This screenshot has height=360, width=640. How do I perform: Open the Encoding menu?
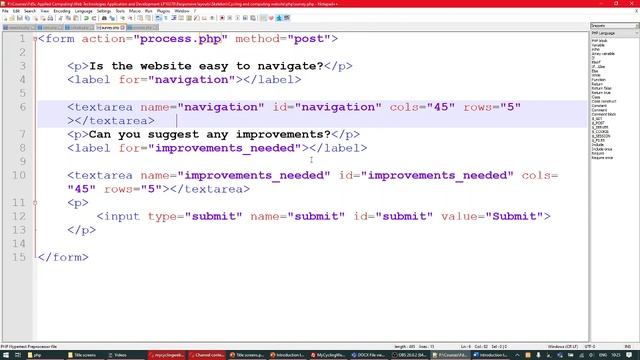[x=62, y=11]
